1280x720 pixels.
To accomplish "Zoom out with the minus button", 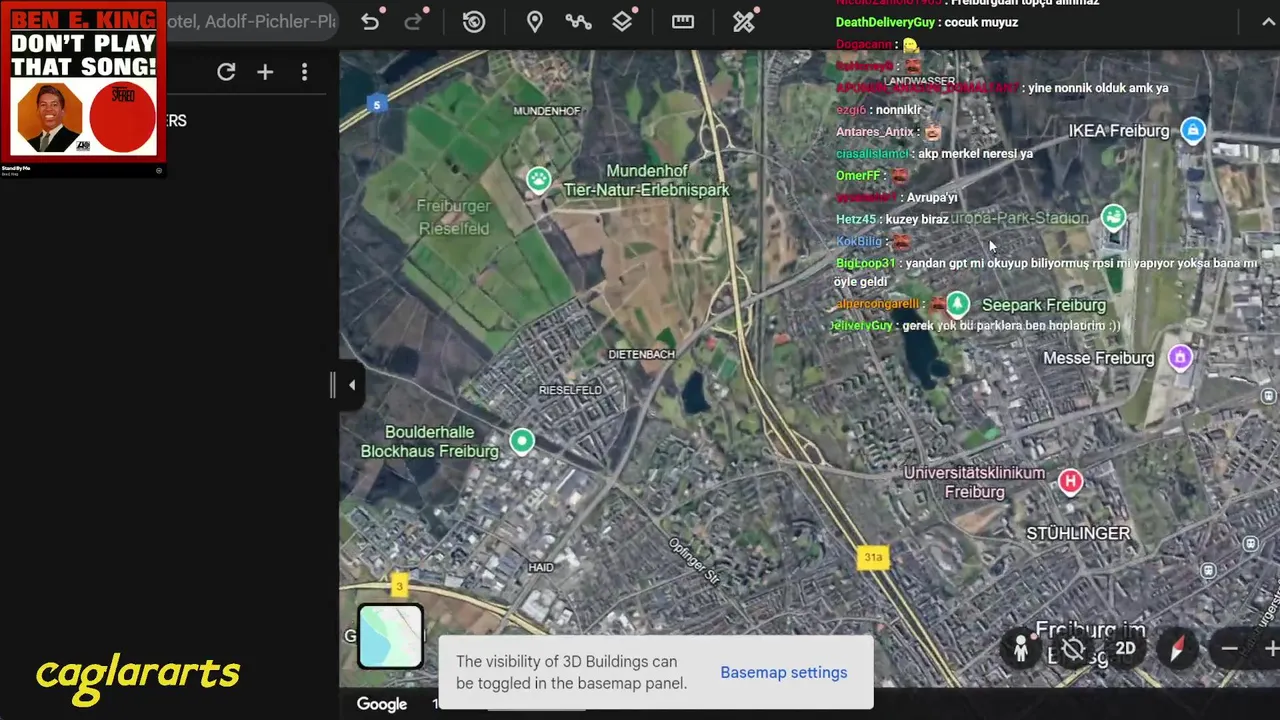I will (x=1230, y=649).
